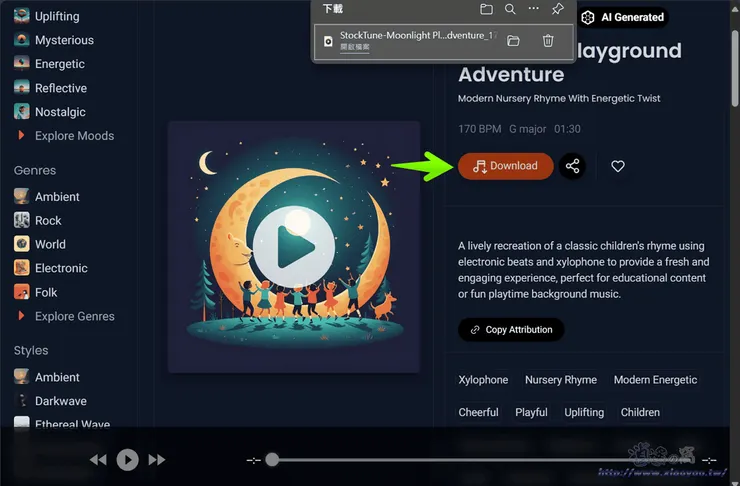This screenshot has width=740, height=486.
Task: Click the Xylophone tag
Action: 483,380
